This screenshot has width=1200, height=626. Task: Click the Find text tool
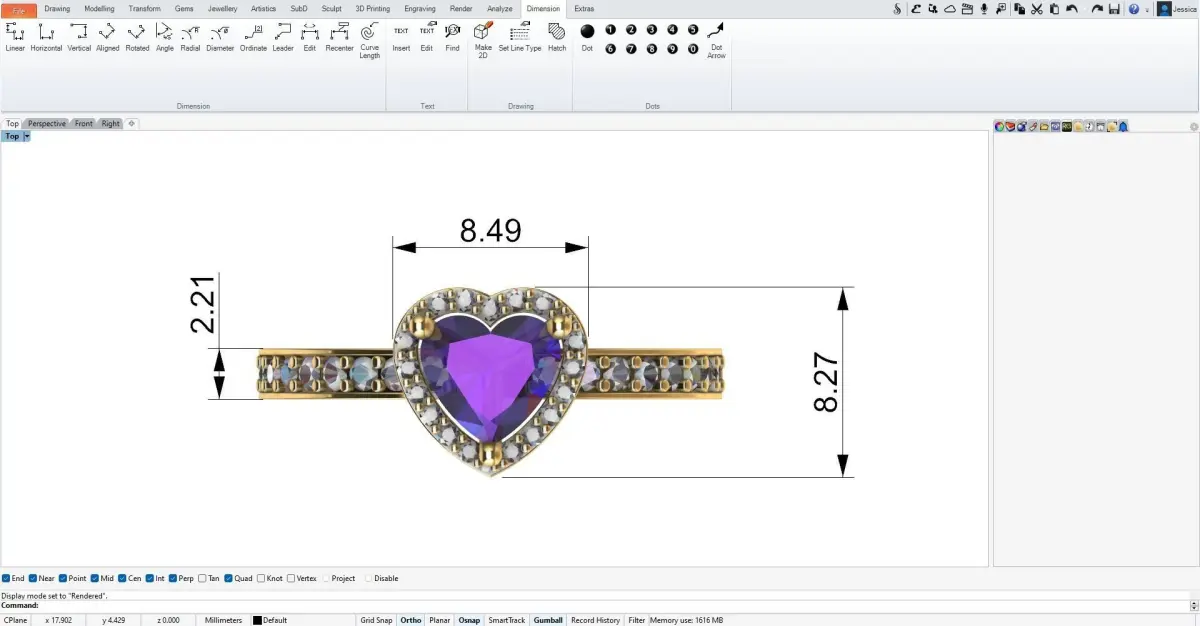(453, 38)
